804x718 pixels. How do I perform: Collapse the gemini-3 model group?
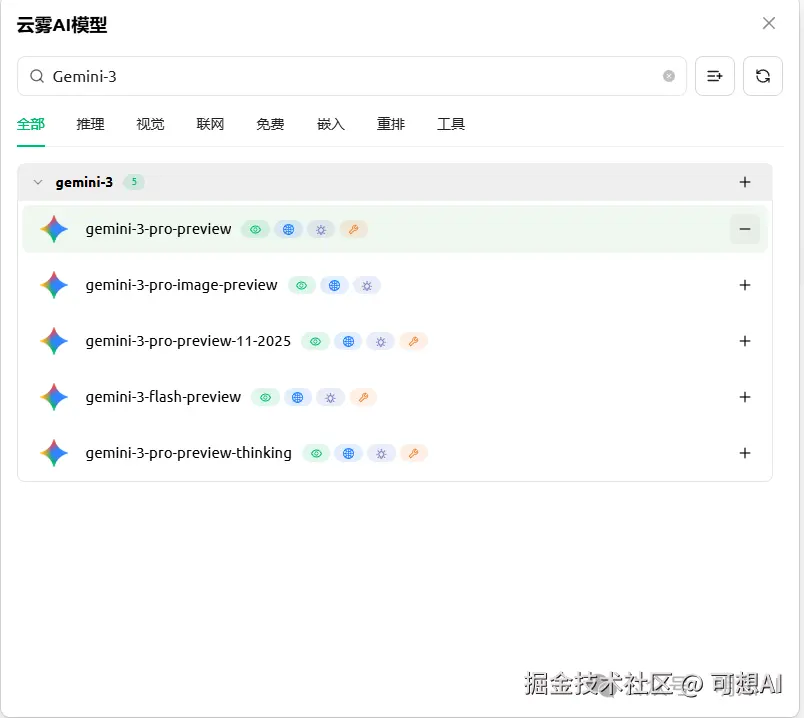coord(38,182)
